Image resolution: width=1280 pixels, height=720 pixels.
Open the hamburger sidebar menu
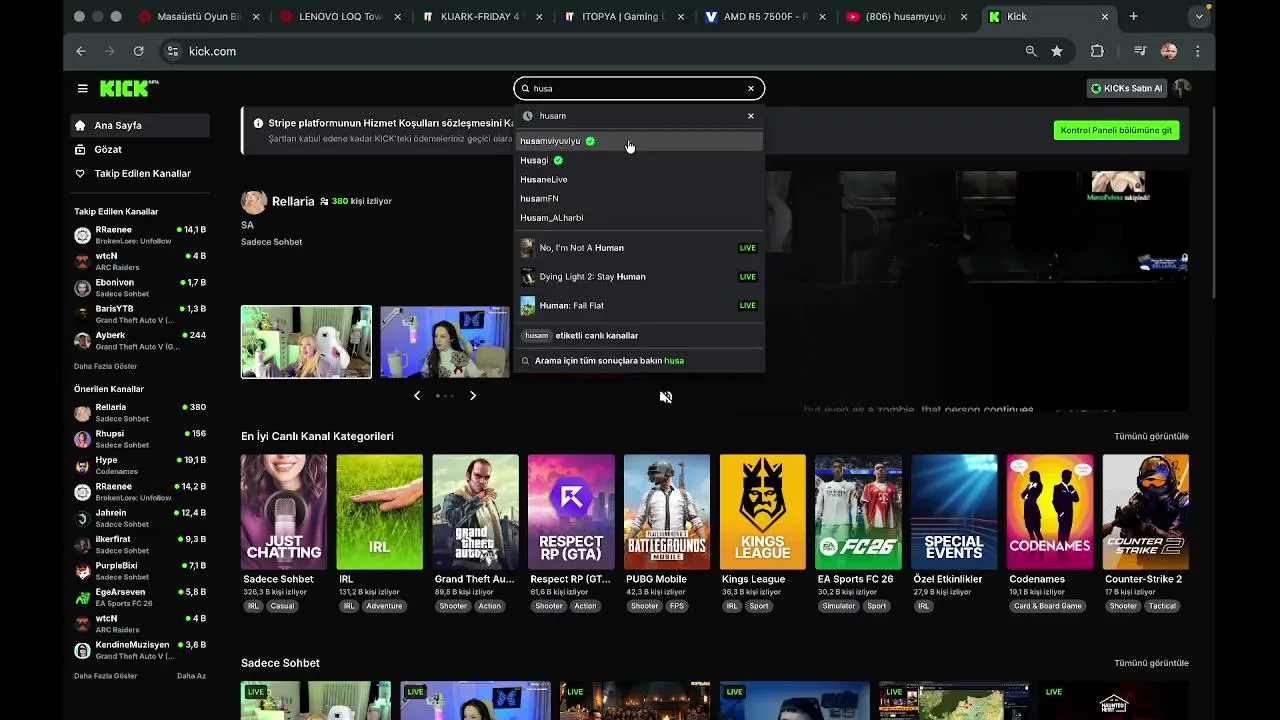tap(82, 88)
